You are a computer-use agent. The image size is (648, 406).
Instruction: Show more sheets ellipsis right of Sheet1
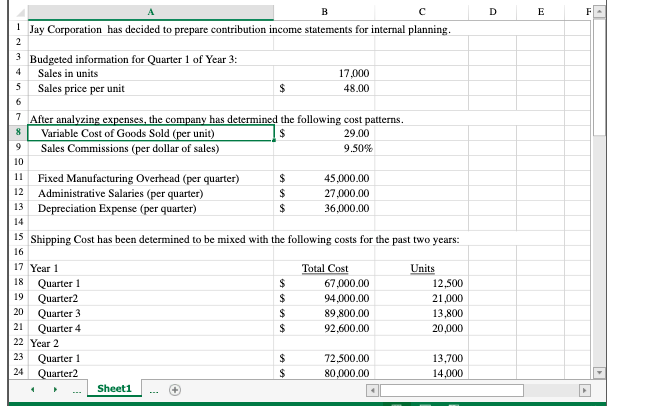pyautogui.click(x=154, y=390)
